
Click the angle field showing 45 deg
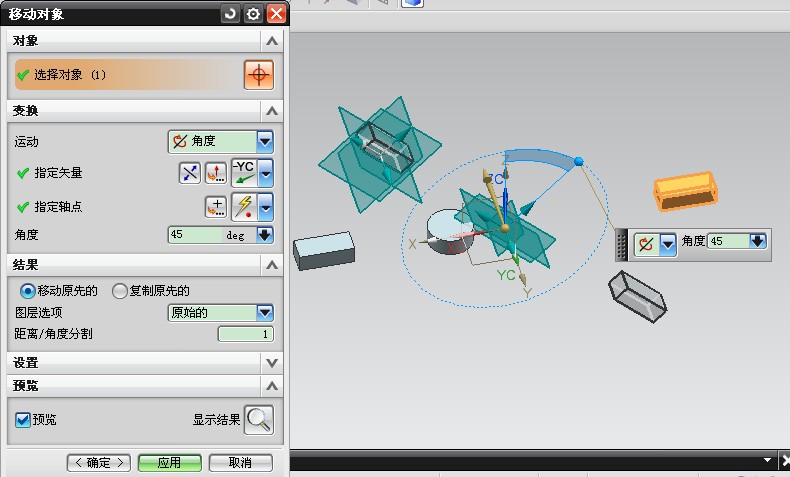[212, 235]
